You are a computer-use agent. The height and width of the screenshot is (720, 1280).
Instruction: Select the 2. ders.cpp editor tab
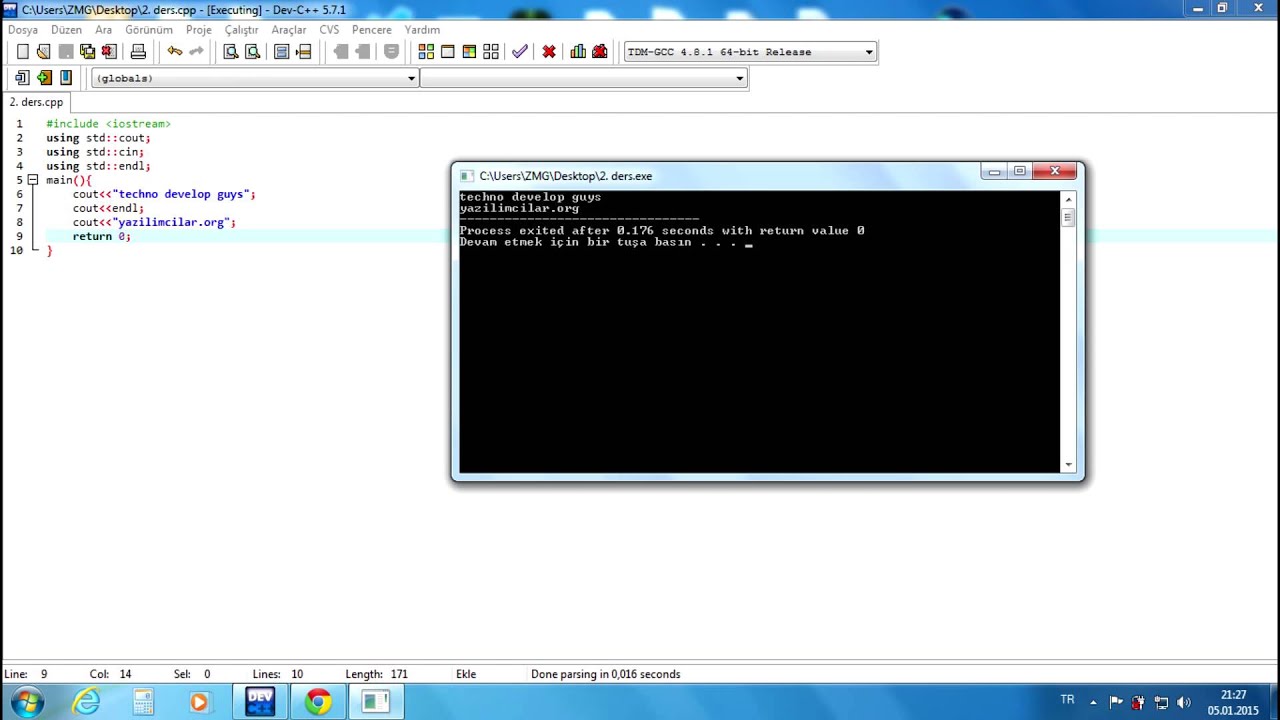tap(36, 102)
